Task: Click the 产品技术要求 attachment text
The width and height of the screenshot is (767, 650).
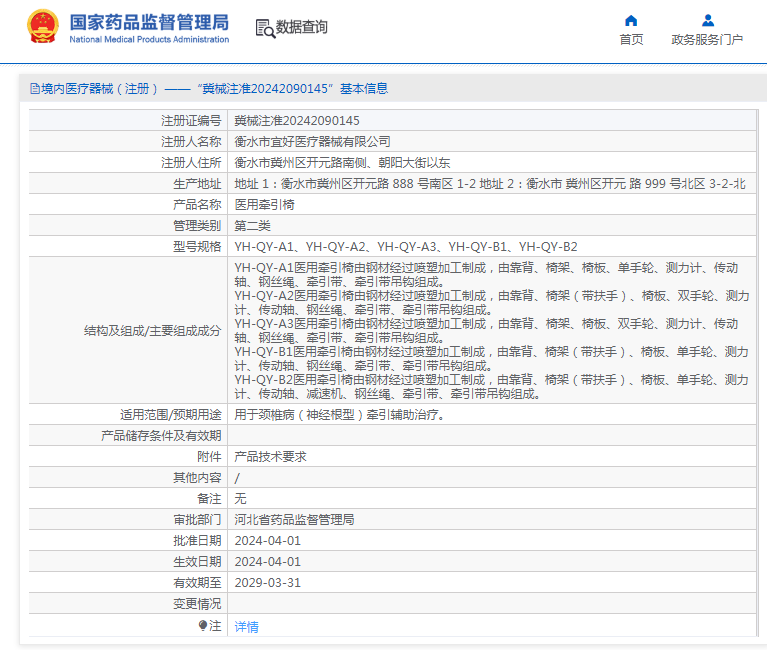Action: coord(270,457)
